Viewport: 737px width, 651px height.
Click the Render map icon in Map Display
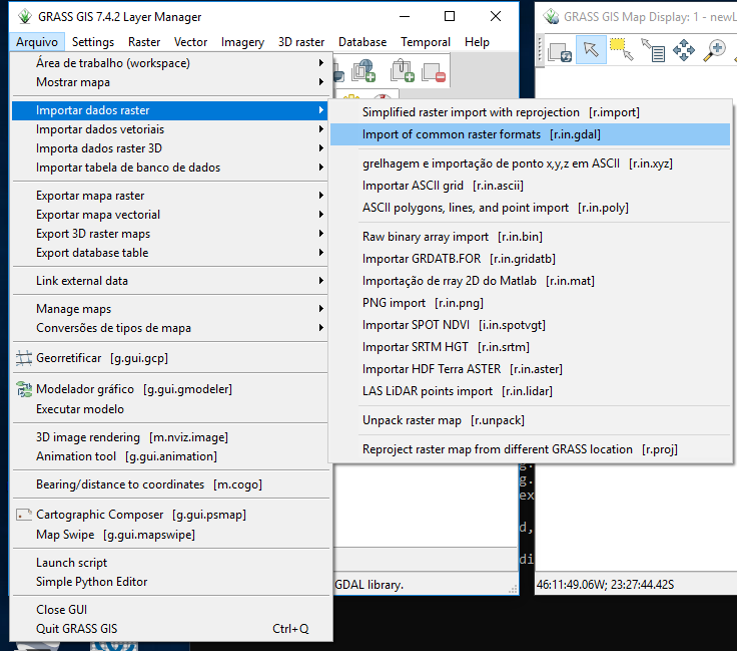[x=560, y=49]
